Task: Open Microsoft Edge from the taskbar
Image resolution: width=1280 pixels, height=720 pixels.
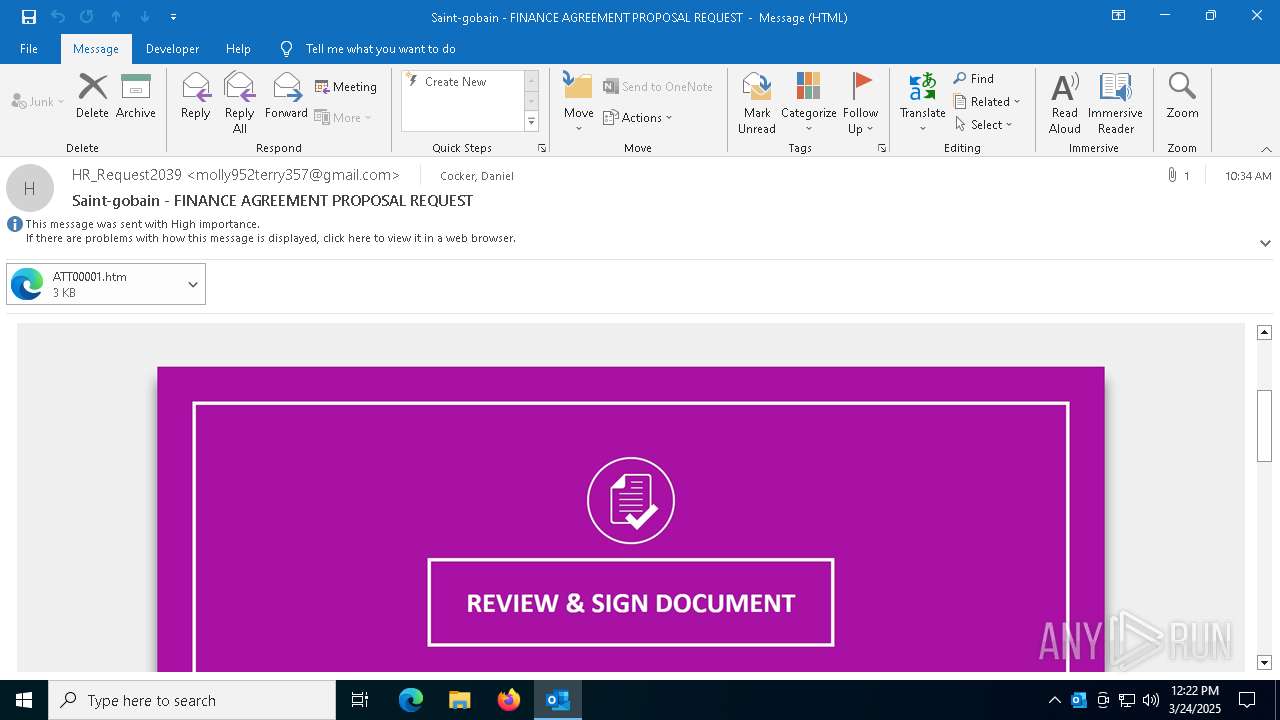Action: coord(411,700)
